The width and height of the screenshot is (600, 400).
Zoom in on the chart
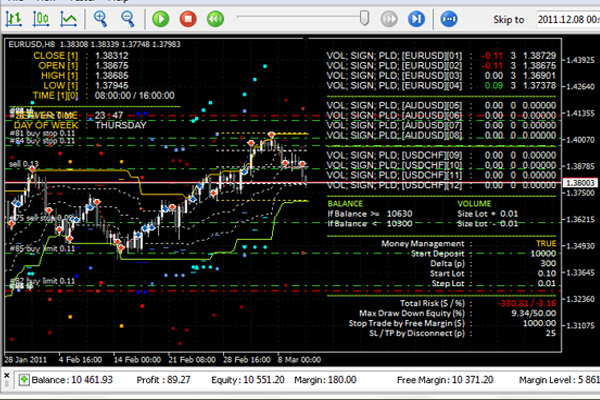(x=100, y=18)
